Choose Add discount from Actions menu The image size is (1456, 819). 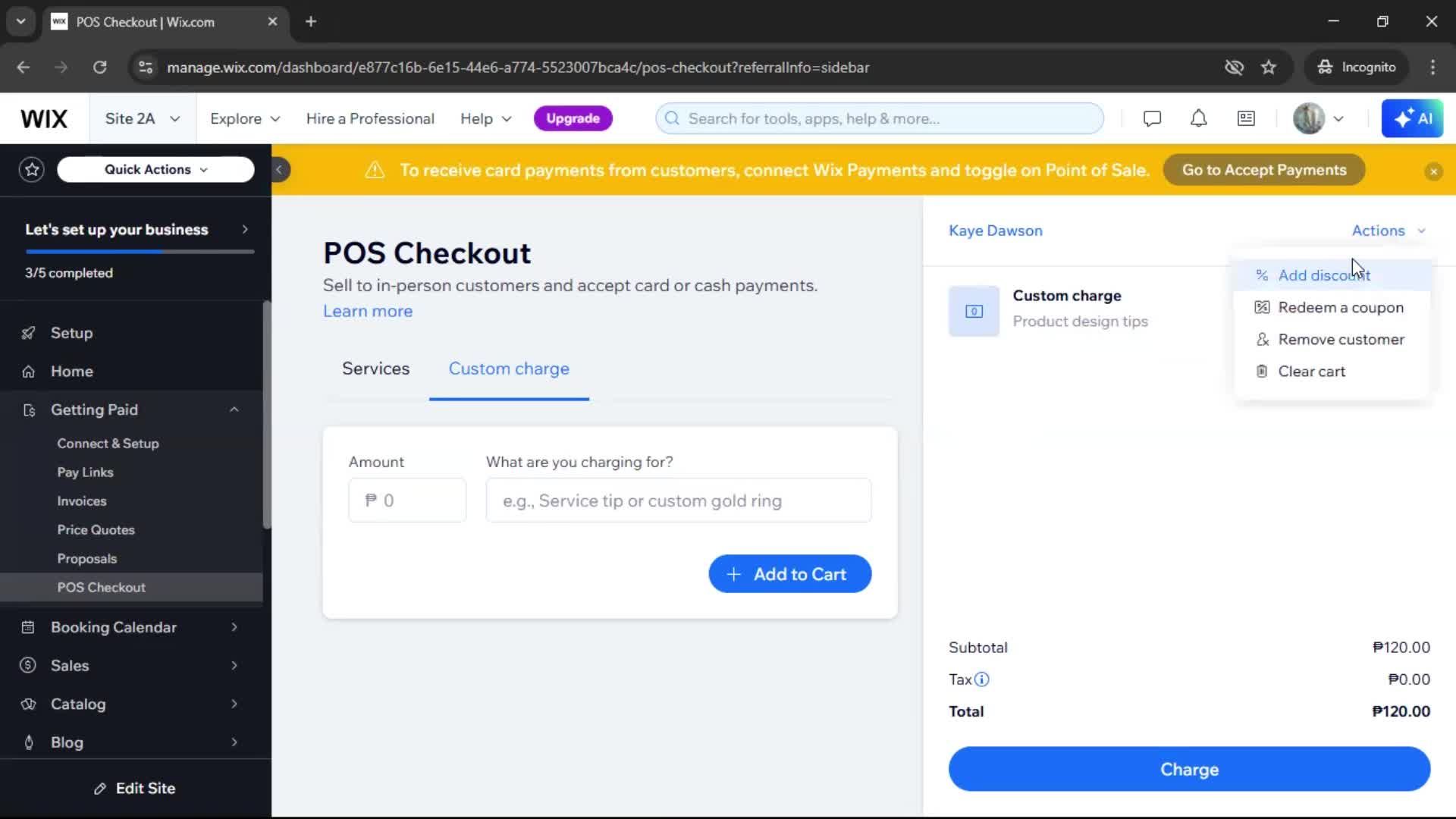pos(1332,275)
